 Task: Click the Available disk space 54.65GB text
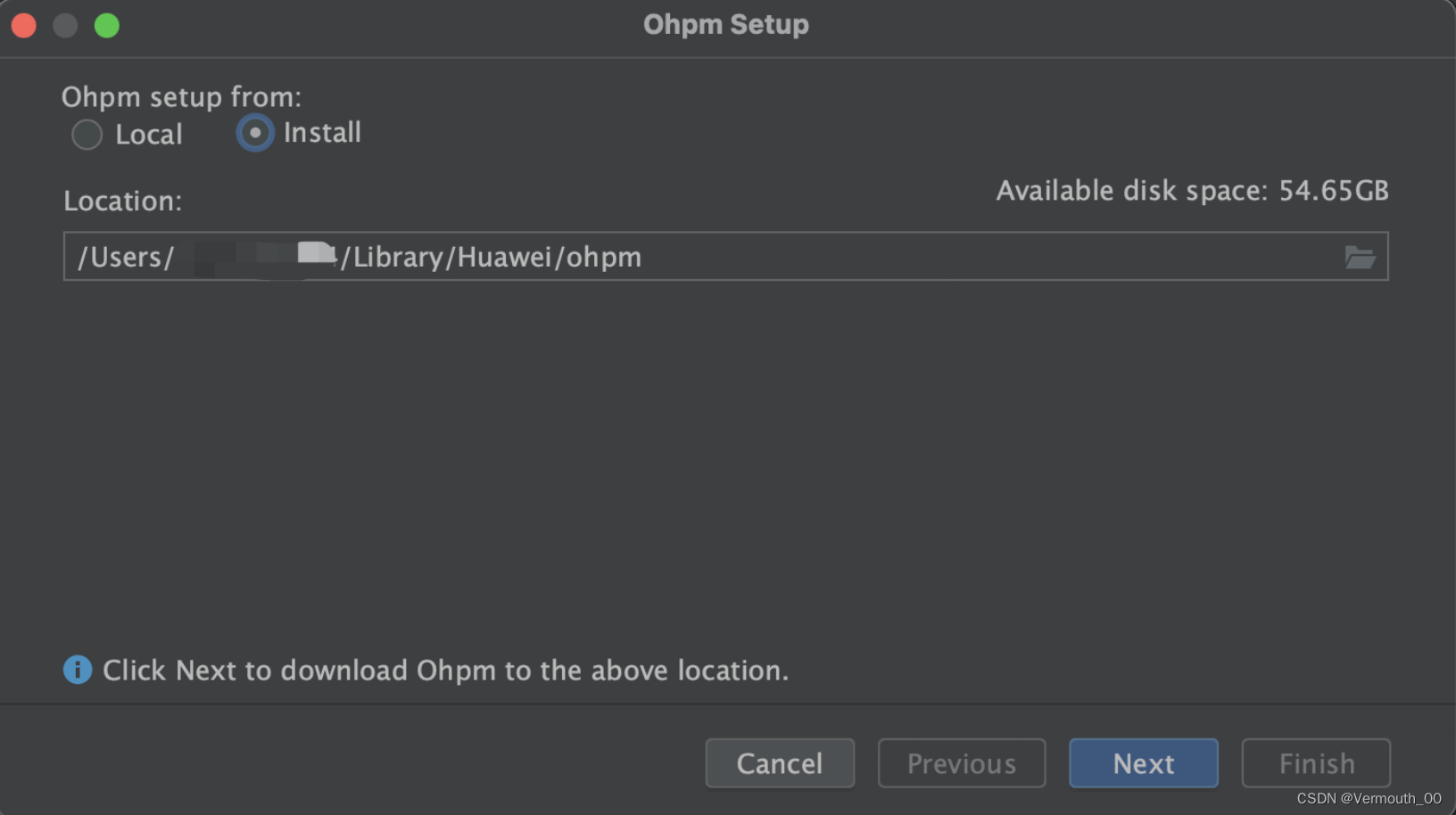(x=1193, y=190)
